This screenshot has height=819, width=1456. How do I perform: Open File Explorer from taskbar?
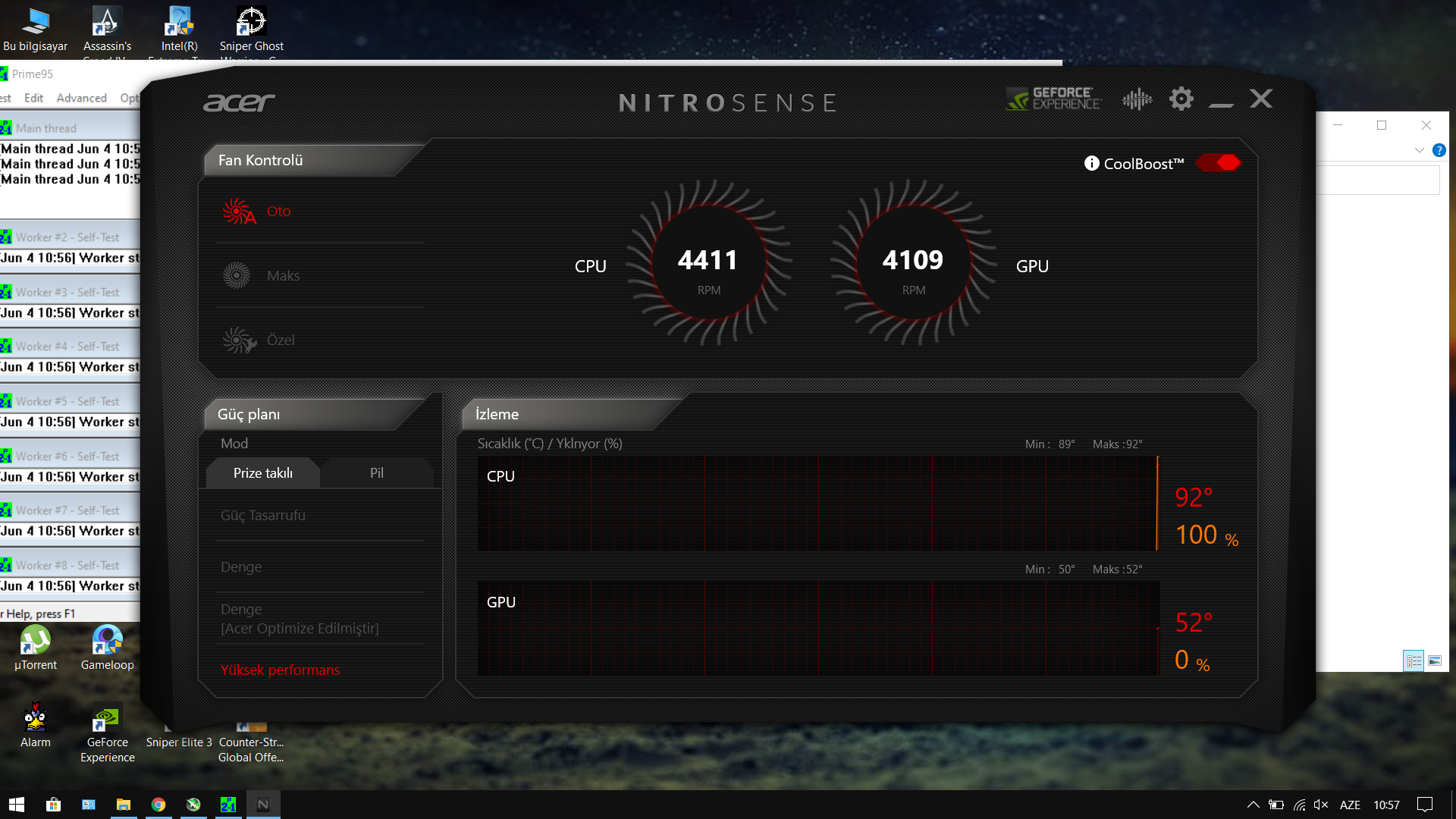coord(123,805)
